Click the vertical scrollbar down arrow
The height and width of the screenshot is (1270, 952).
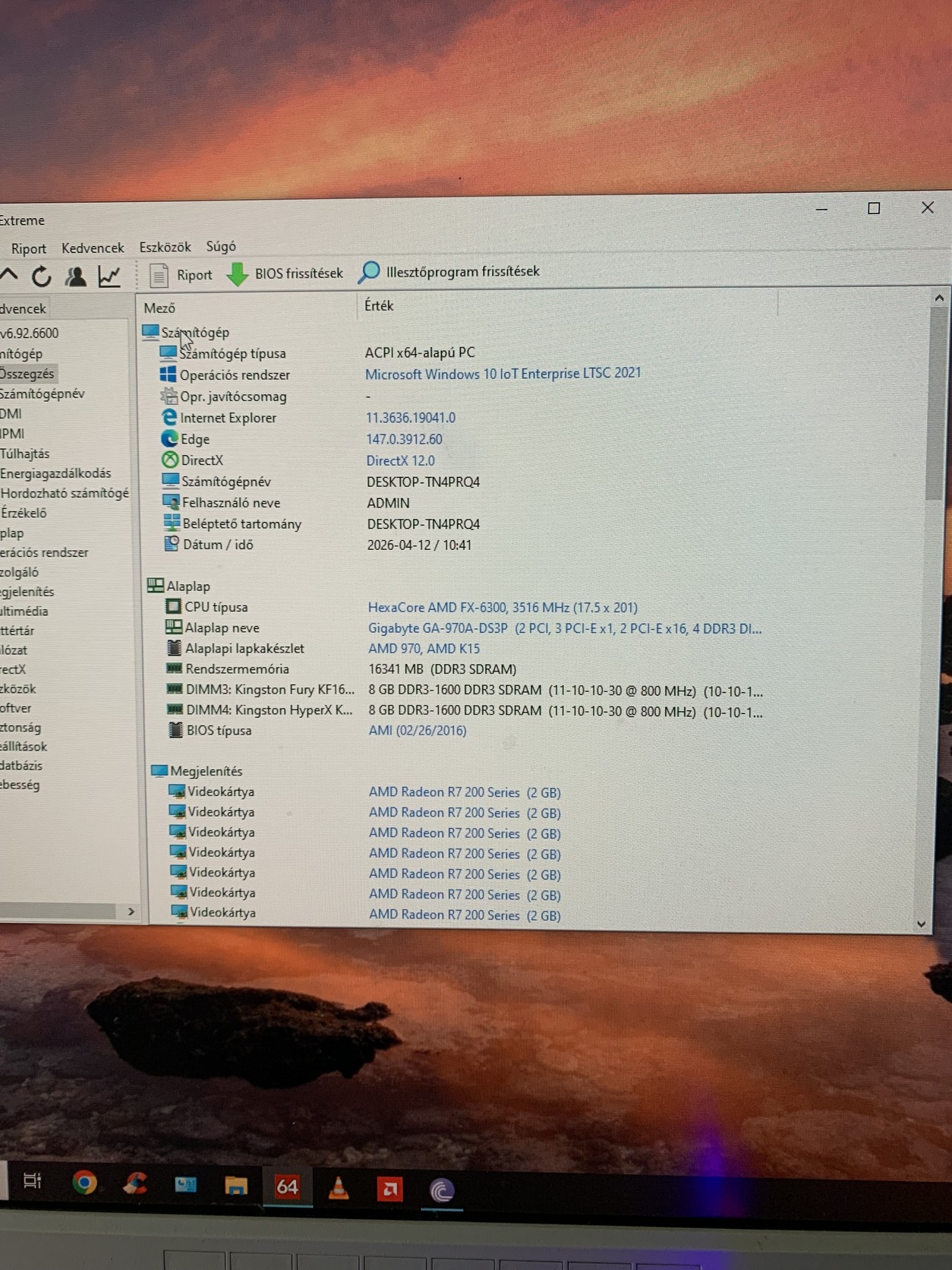(921, 924)
